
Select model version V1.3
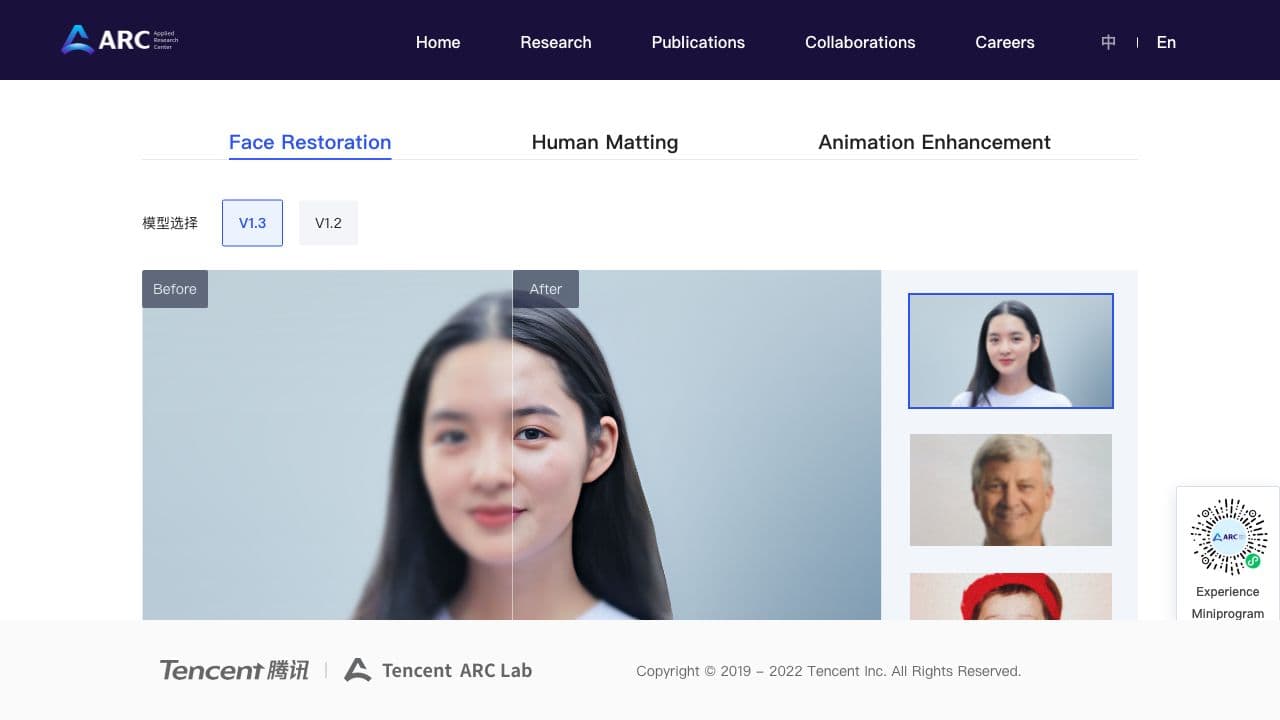coord(251,222)
